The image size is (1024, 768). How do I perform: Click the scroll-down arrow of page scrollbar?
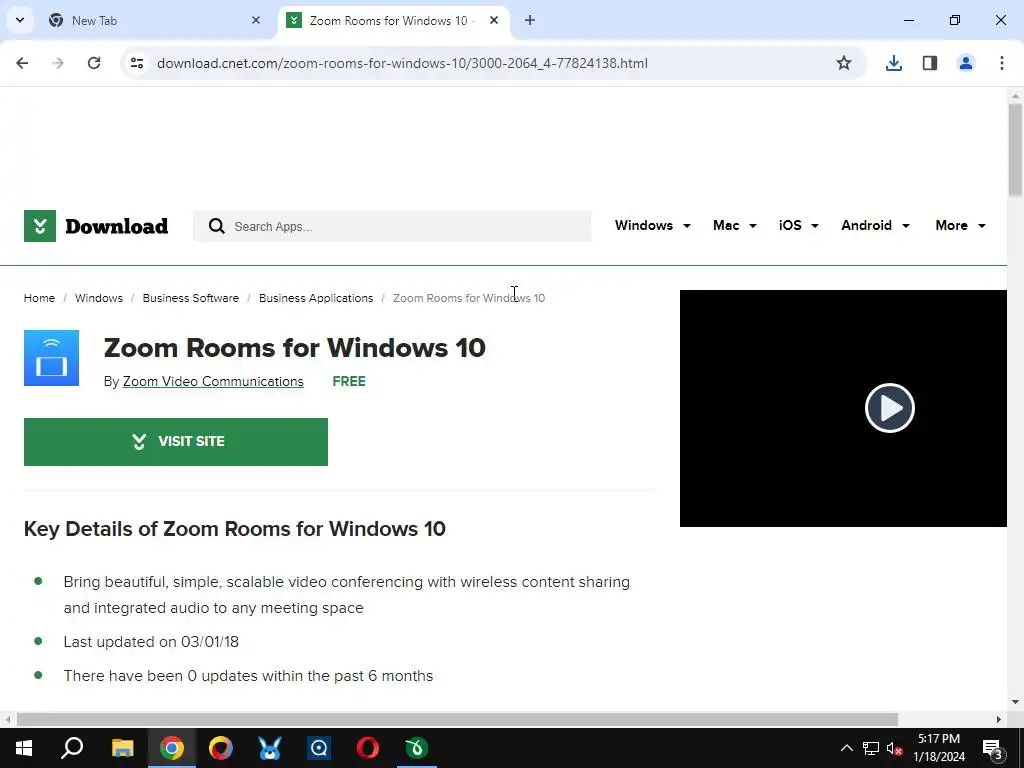pos(1015,702)
